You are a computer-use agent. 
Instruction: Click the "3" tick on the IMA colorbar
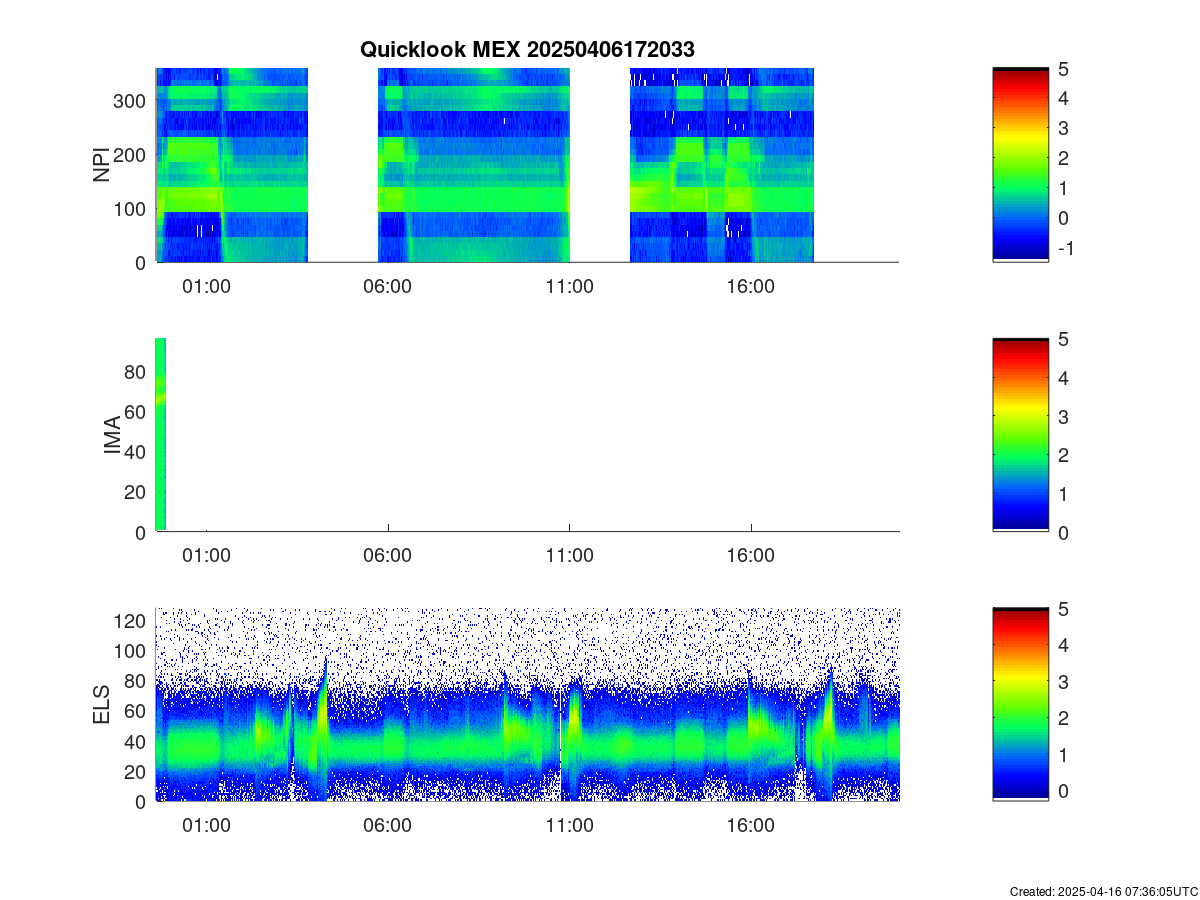coord(1063,416)
